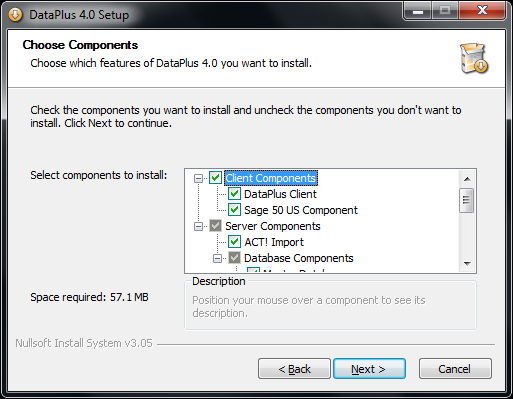Toggle the Sage 50 US Component checkbox
Image resolution: width=513 pixels, height=399 pixels.
coord(234,210)
